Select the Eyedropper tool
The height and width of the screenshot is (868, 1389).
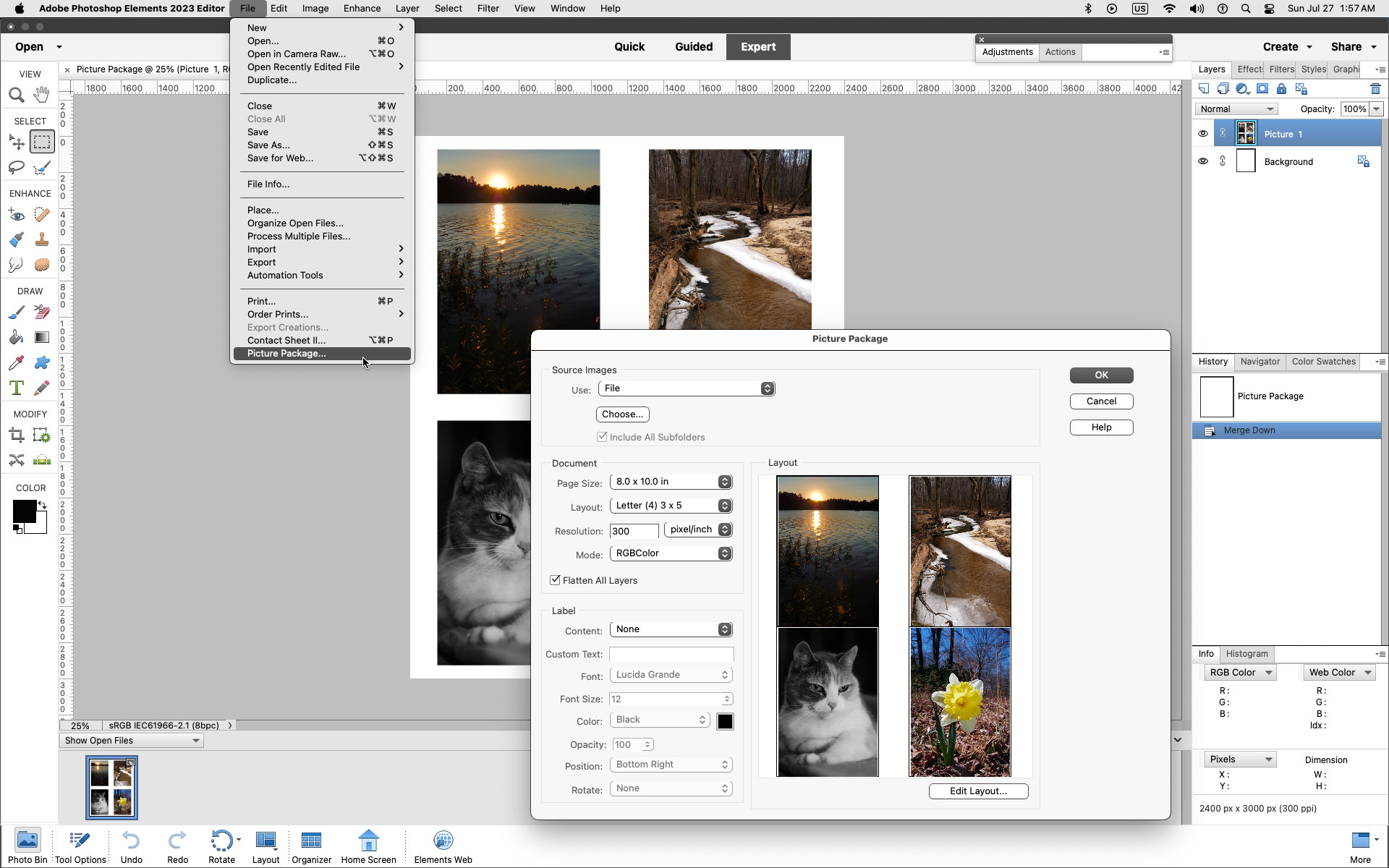coord(16,362)
